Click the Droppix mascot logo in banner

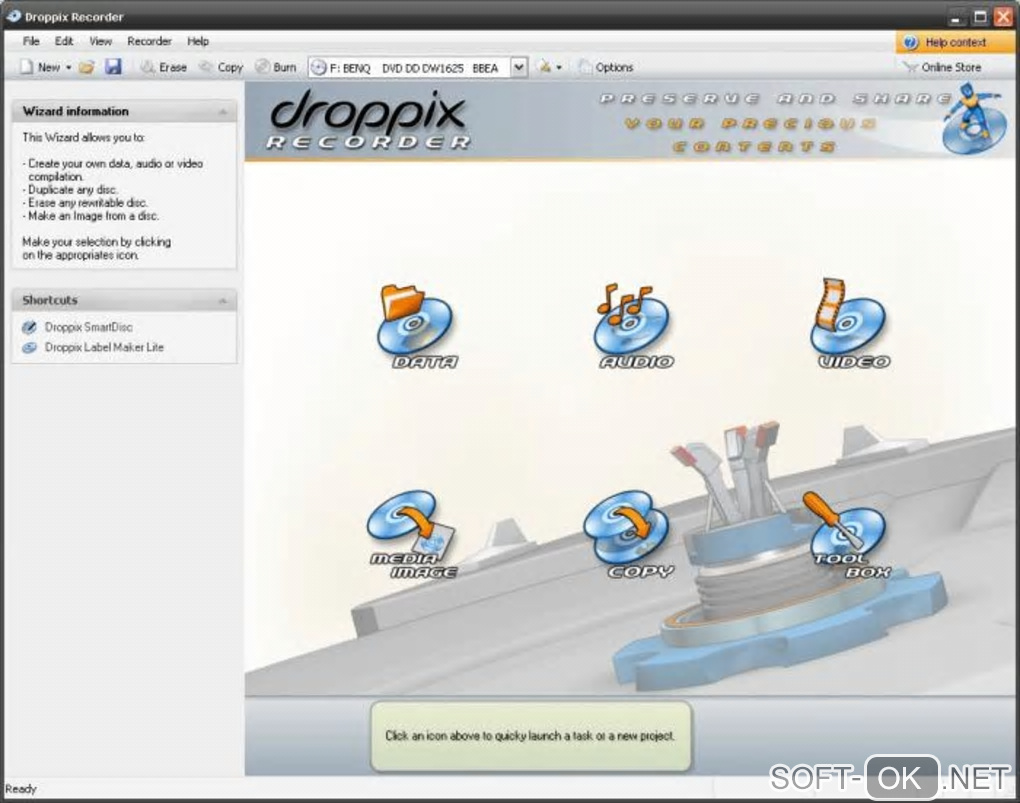pyautogui.click(x=973, y=120)
